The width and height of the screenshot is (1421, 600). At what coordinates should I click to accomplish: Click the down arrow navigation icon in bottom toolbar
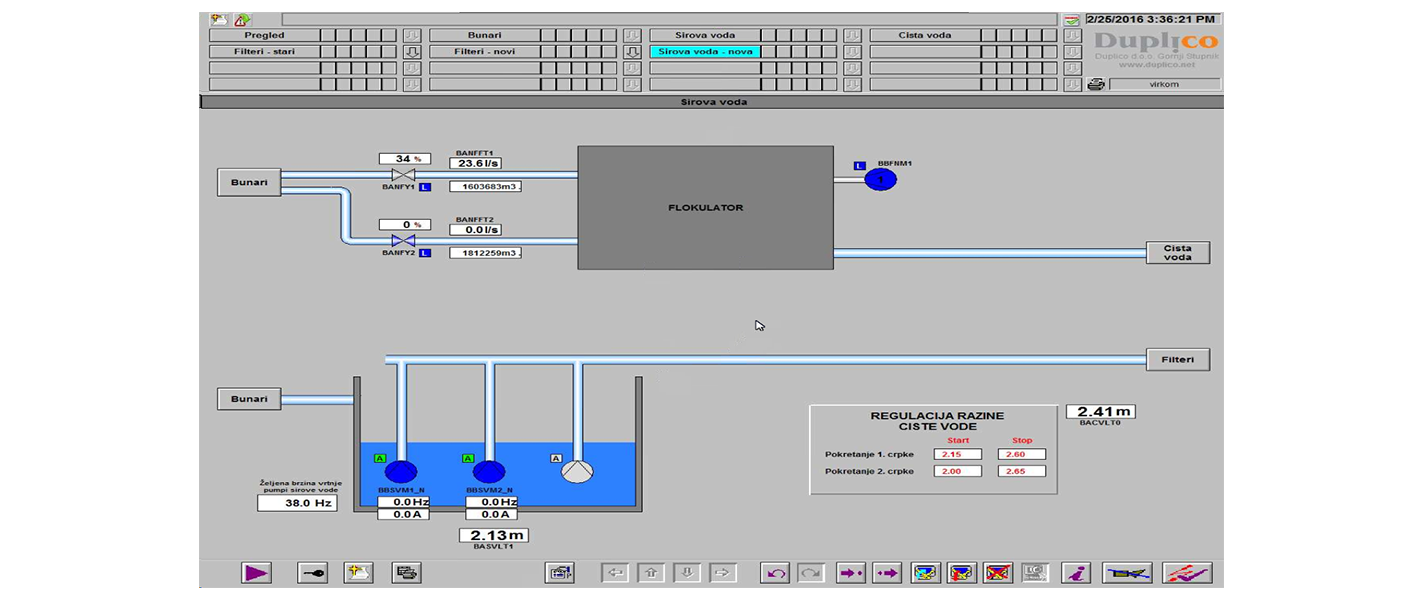pos(687,573)
